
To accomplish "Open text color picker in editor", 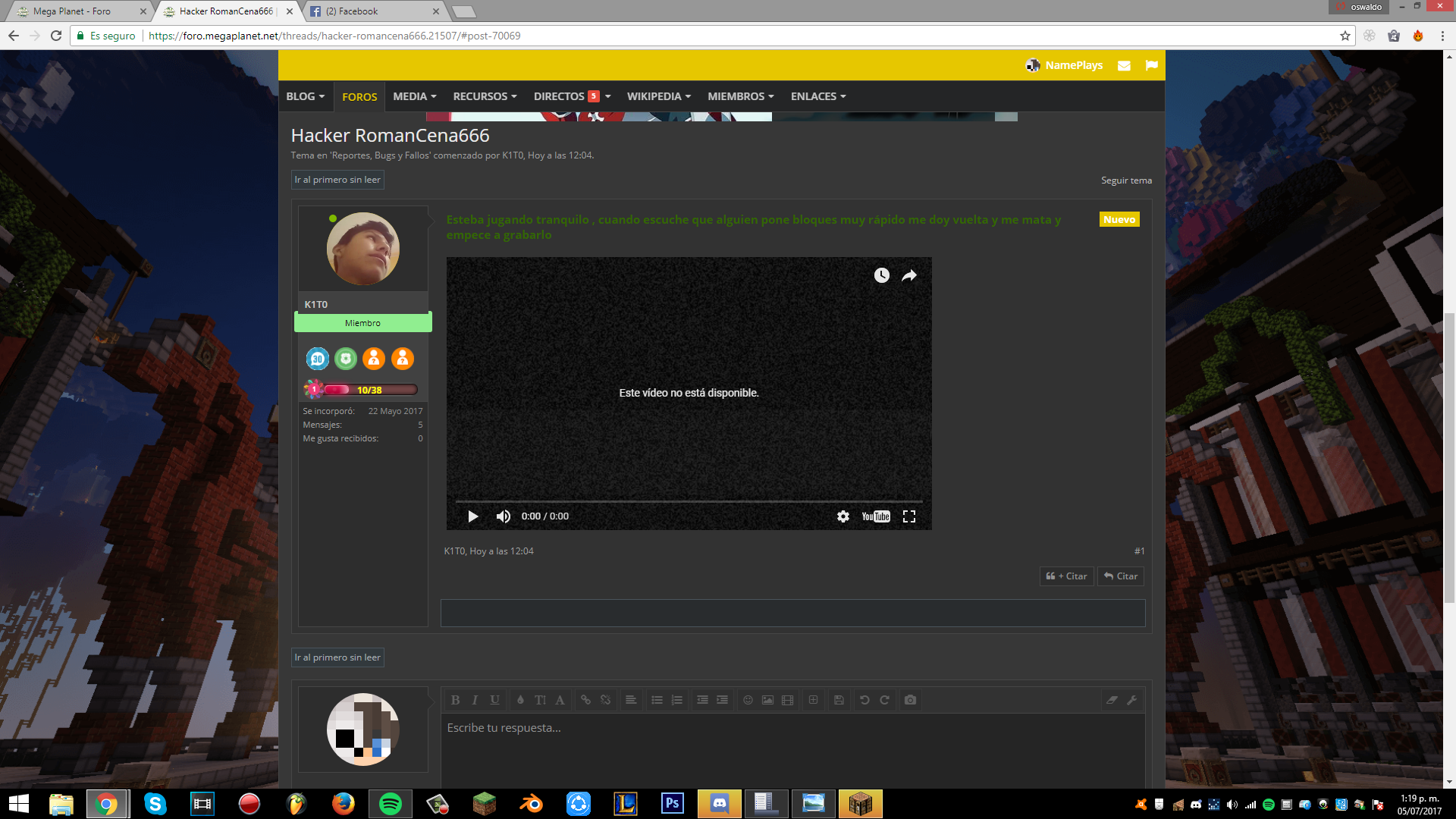I will [520, 700].
